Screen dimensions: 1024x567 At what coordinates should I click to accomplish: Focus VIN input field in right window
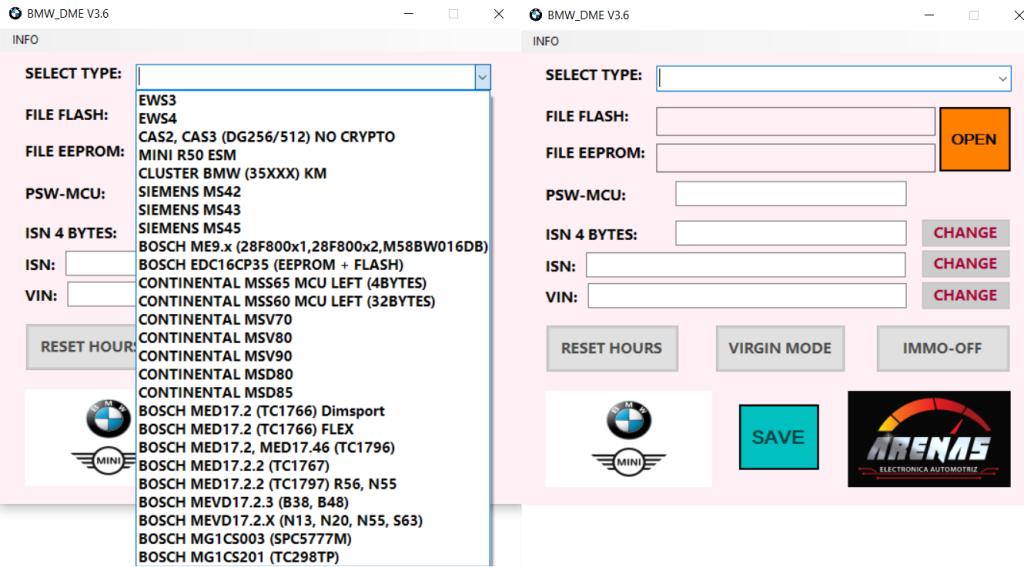coord(747,296)
